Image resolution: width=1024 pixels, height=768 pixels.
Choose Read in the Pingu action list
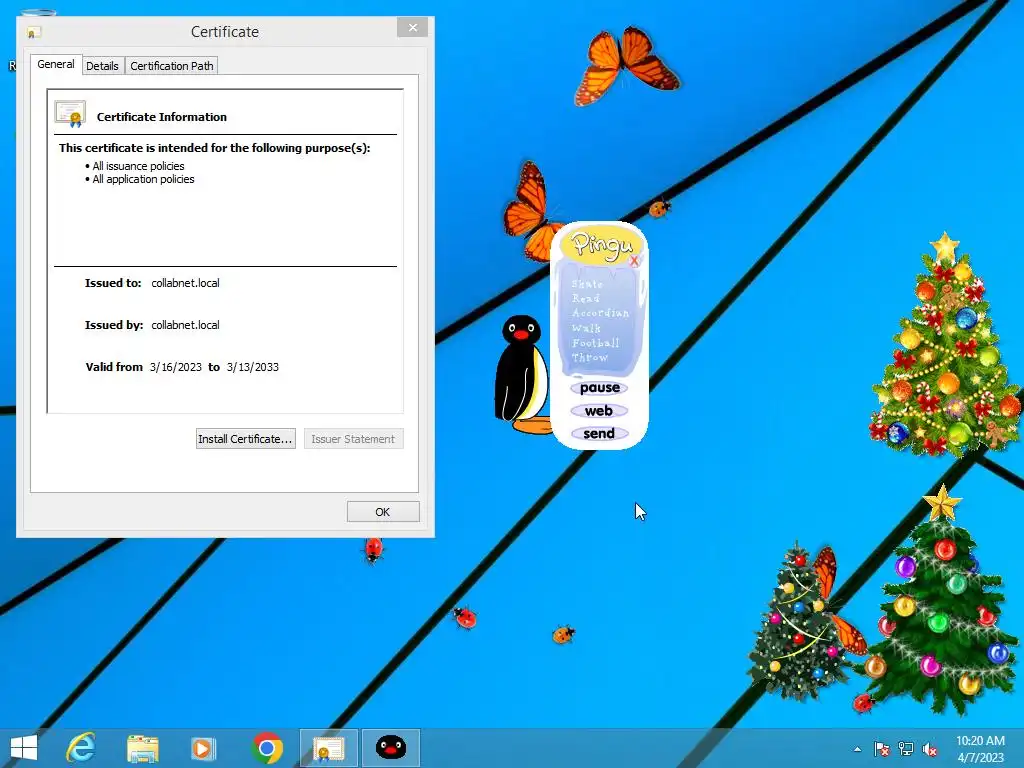coord(586,298)
